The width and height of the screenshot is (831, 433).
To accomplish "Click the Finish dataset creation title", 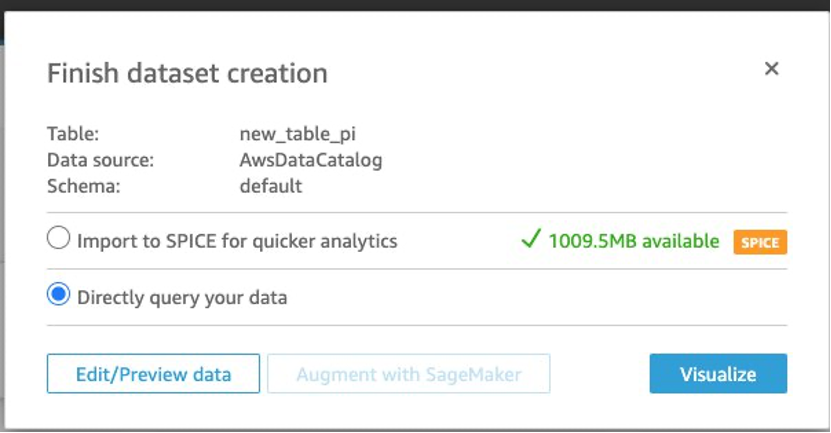I will tap(187, 73).
